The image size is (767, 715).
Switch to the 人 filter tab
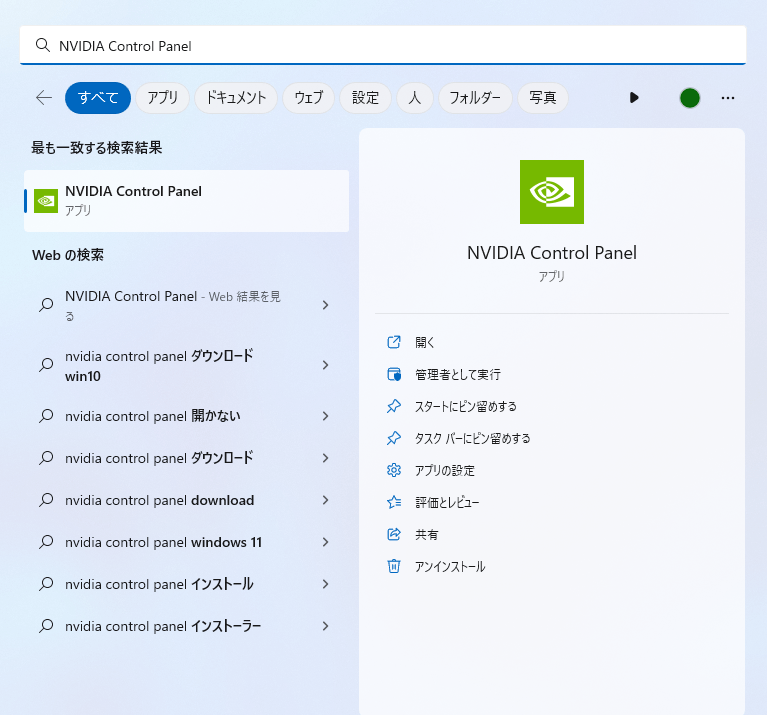pos(415,98)
